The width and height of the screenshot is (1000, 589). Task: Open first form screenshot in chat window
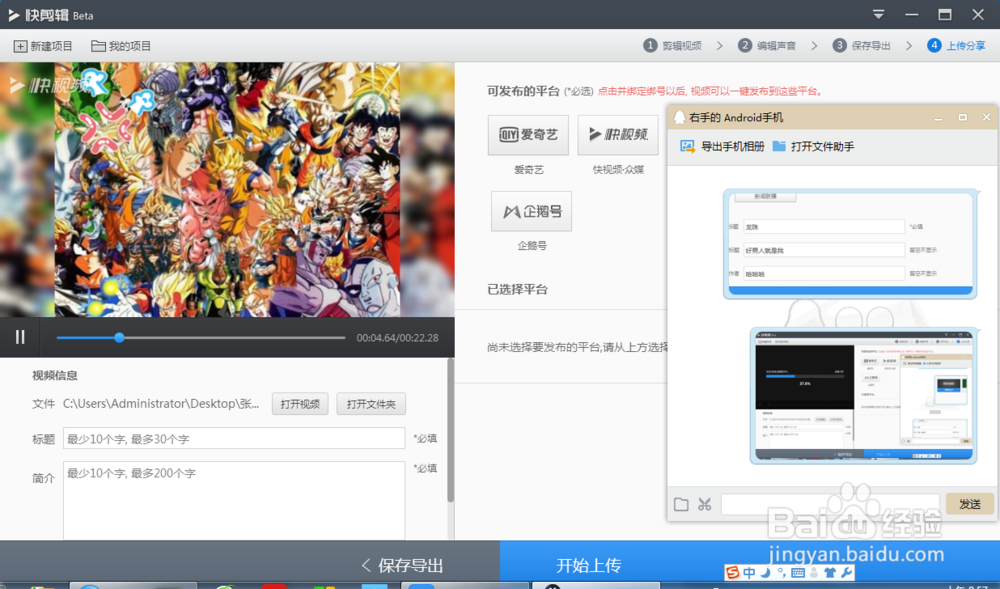(850, 244)
